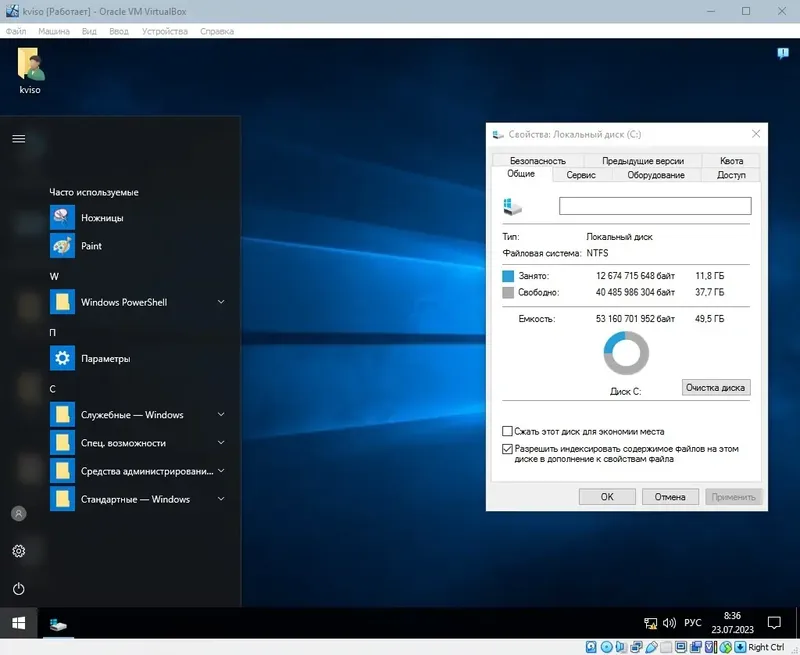800x655 pixels.
Task: Click the power button in the Start menu
Action: click(x=18, y=587)
